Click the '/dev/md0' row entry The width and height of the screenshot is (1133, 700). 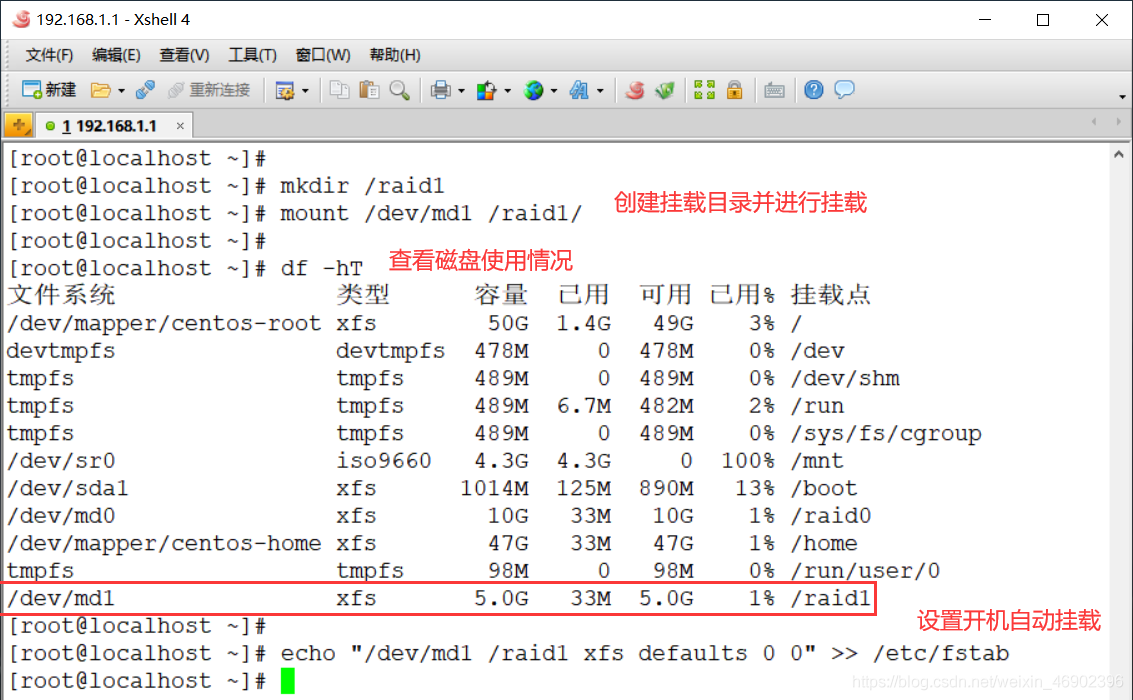(x=61, y=515)
